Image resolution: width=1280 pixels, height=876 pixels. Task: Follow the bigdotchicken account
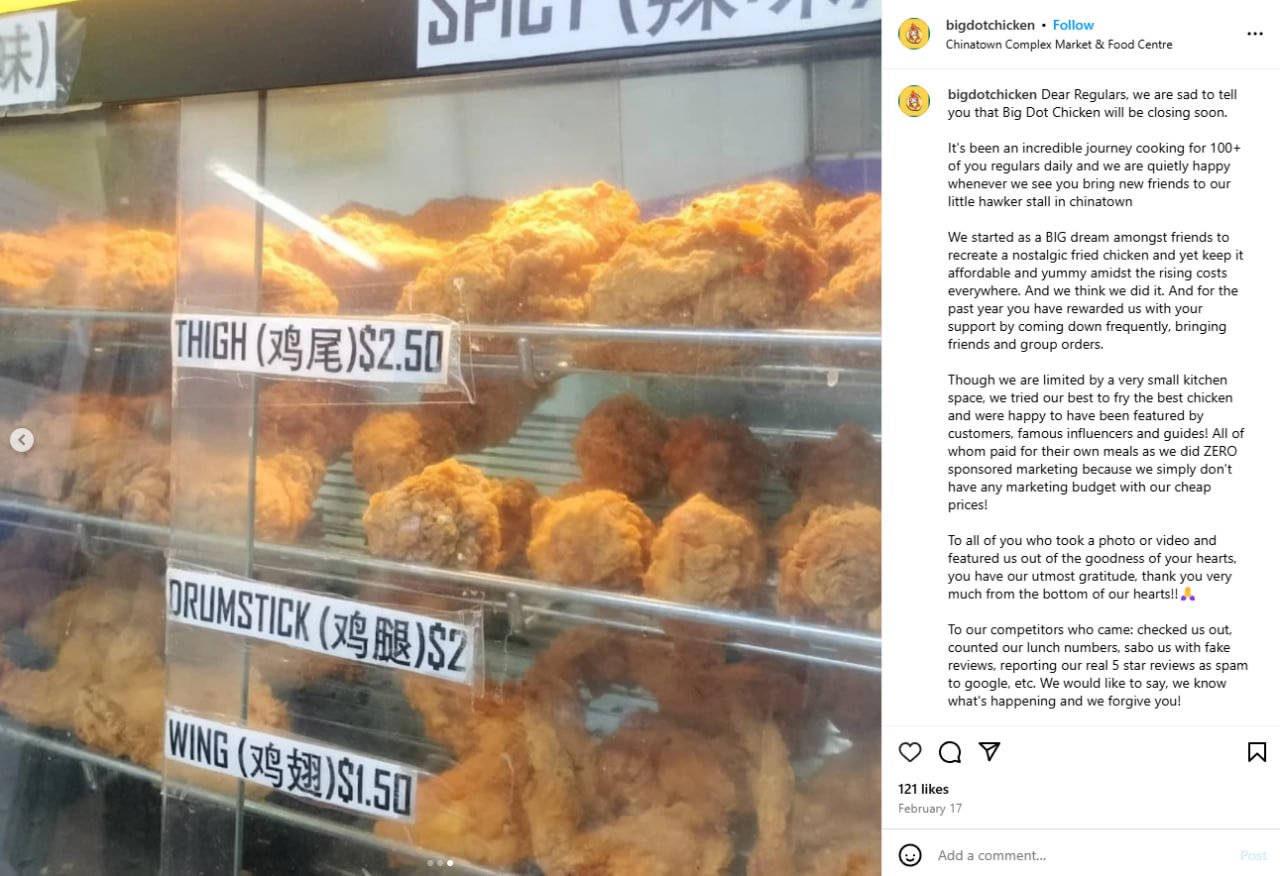tap(1073, 25)
